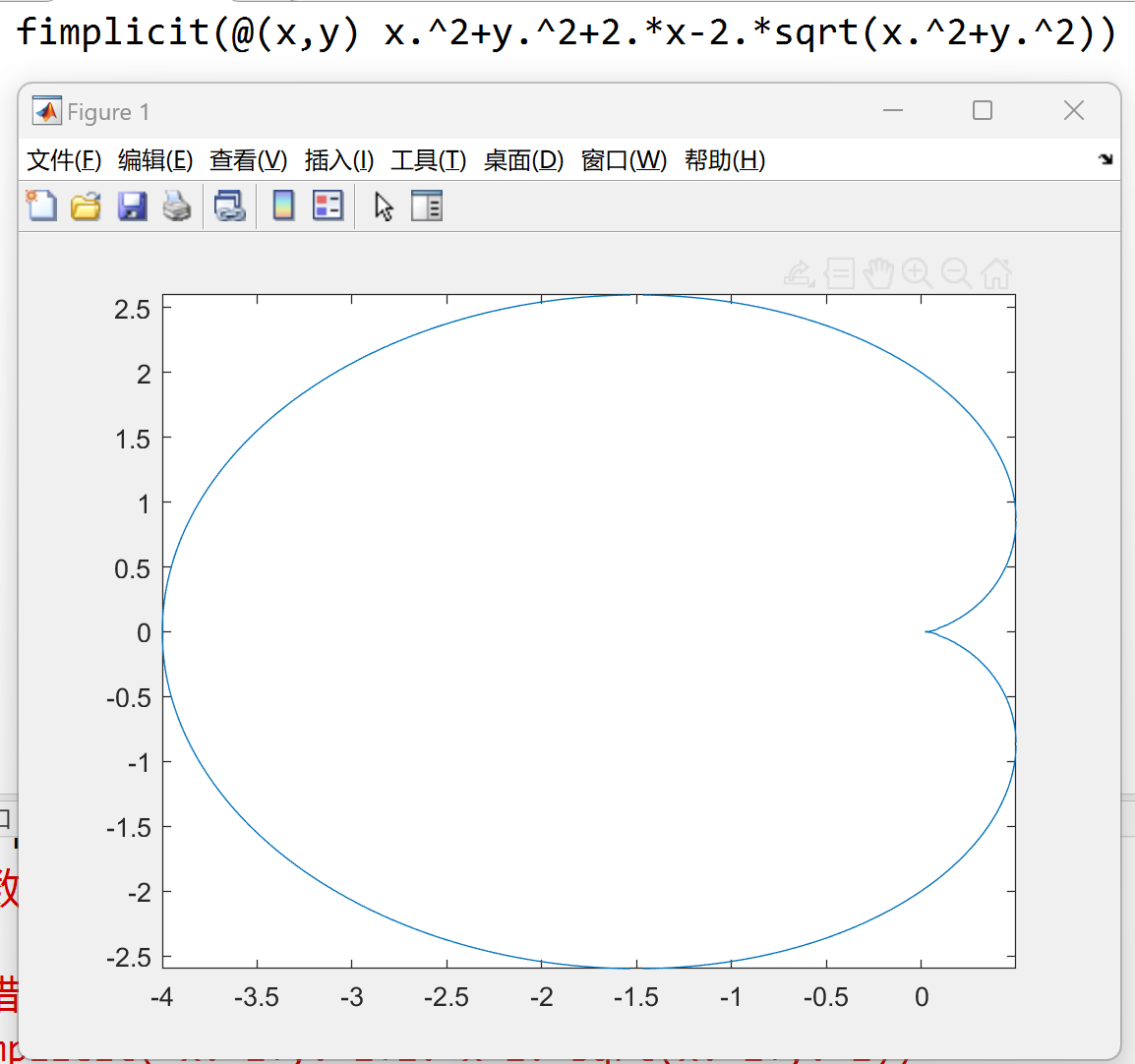The image size is (1135, 1064).
Task: Restore view with the home icon
Action: [996, 273]
